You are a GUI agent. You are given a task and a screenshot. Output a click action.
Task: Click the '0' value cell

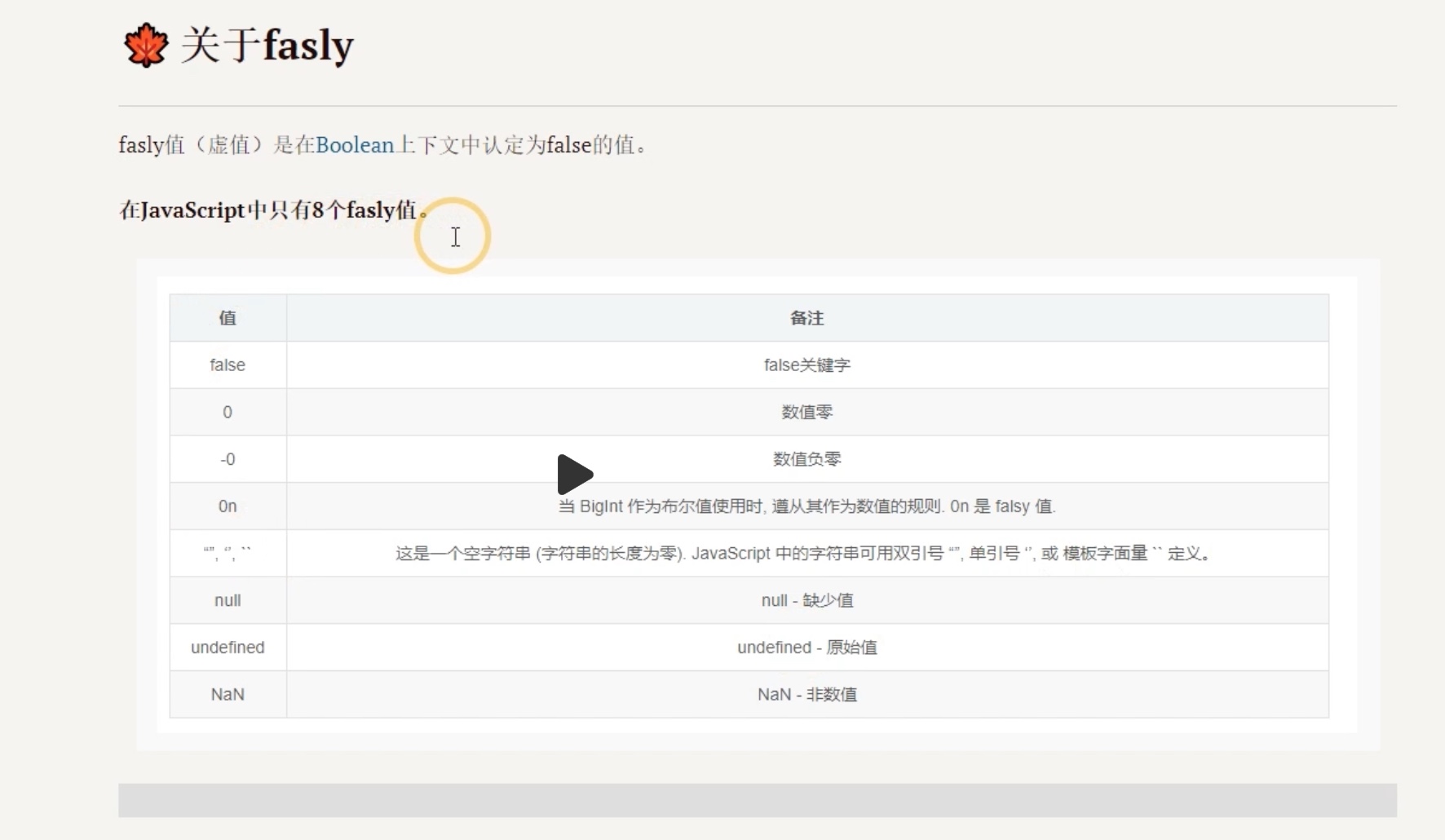[x=228, y=412]
